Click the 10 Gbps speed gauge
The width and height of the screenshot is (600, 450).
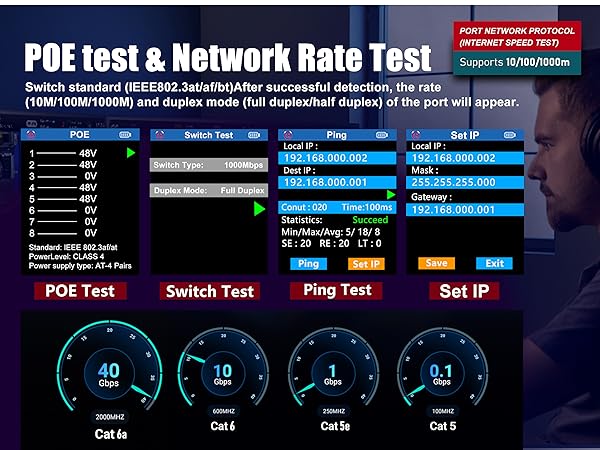223,367
